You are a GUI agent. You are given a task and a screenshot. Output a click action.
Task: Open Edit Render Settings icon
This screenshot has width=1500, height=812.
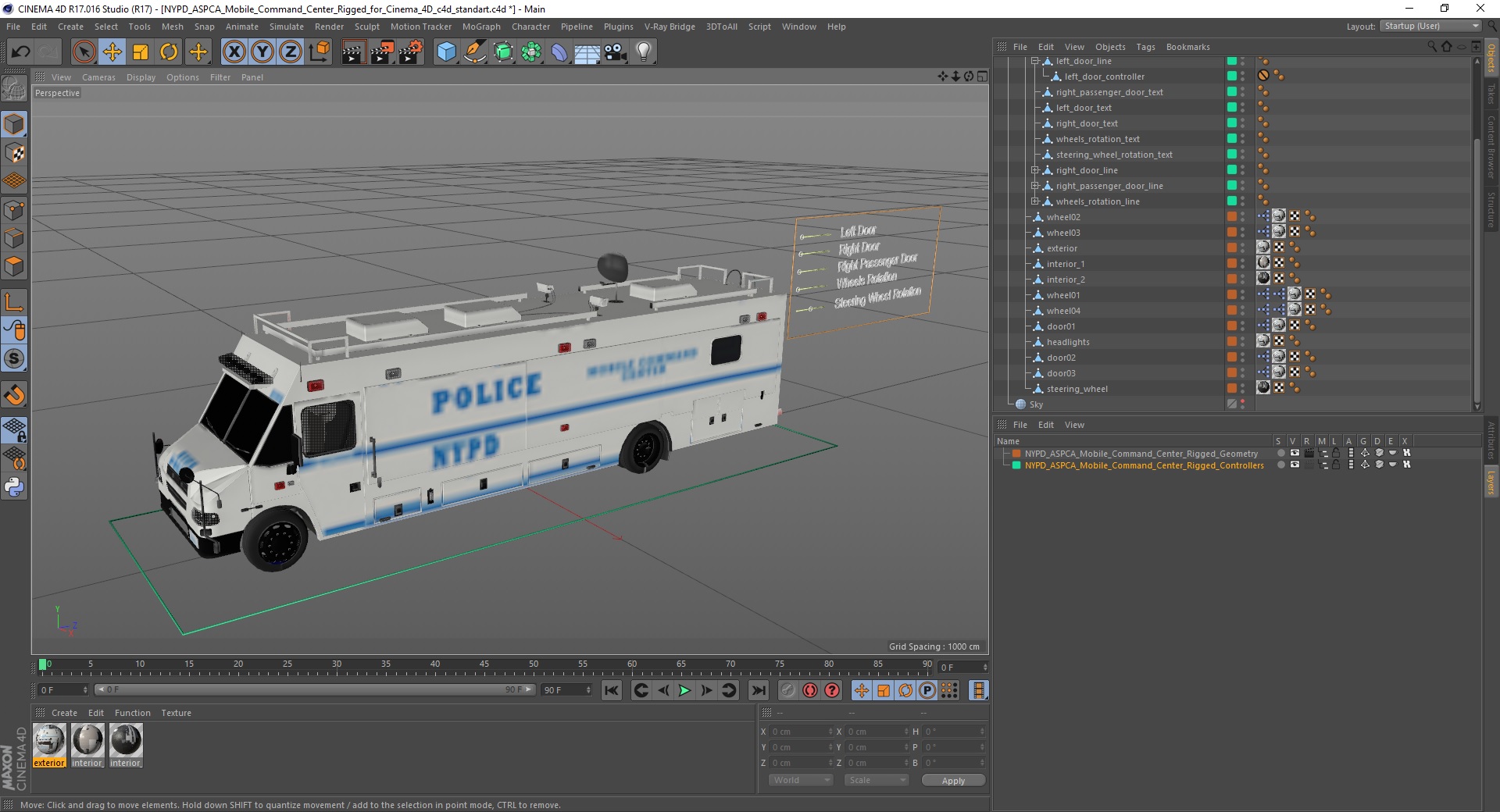(x=410, y=52)
